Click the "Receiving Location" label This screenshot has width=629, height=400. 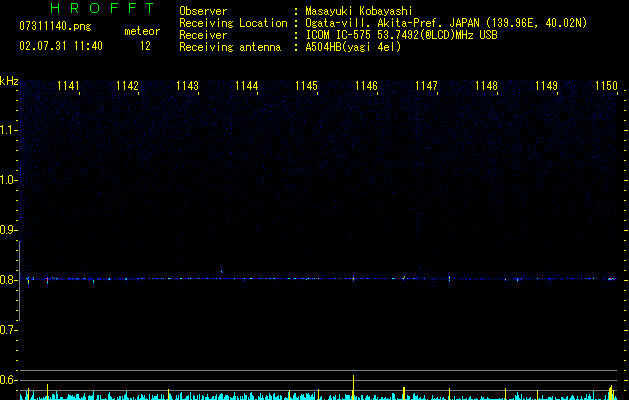pos(233,23)
